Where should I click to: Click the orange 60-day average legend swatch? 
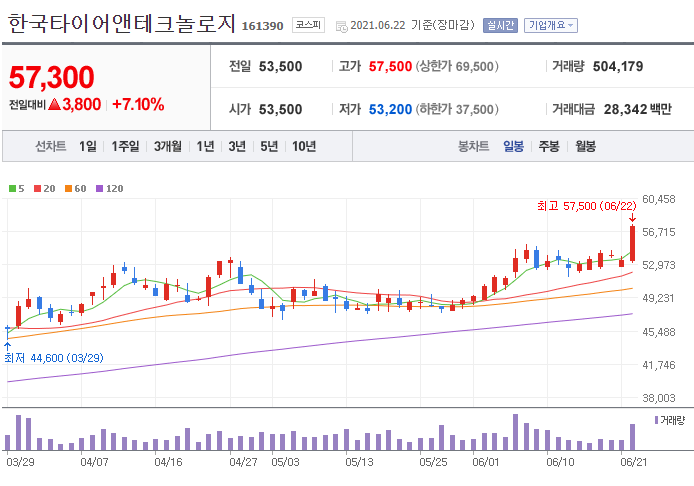click(68, 189)
